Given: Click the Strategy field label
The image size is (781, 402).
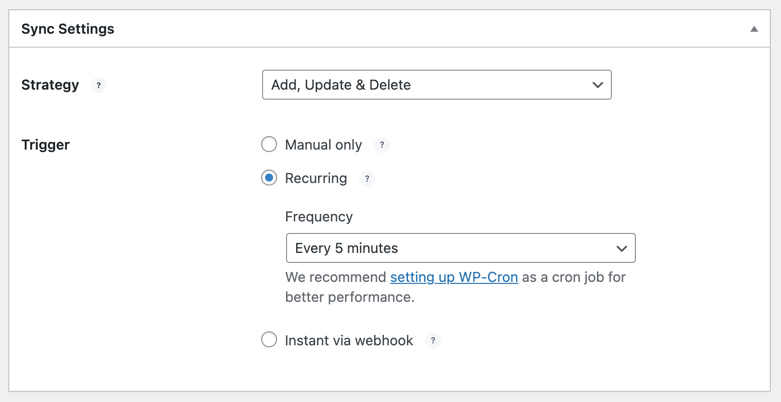Looking at the screenshot, I should [50, 85].
